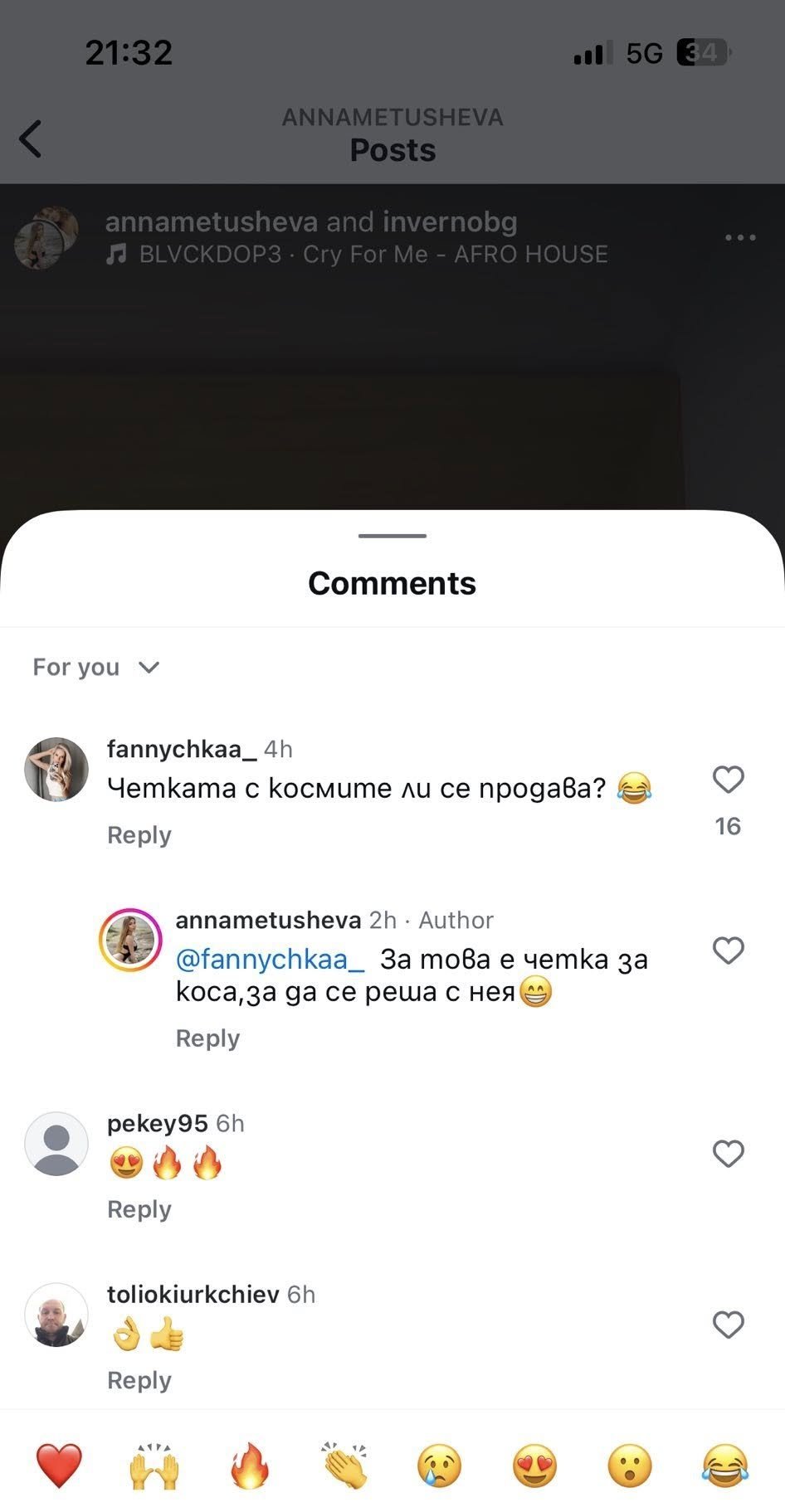785x1512 pixels.
Task: Open toliokiurkchiev's profile picture
Action: [56, 1315]
